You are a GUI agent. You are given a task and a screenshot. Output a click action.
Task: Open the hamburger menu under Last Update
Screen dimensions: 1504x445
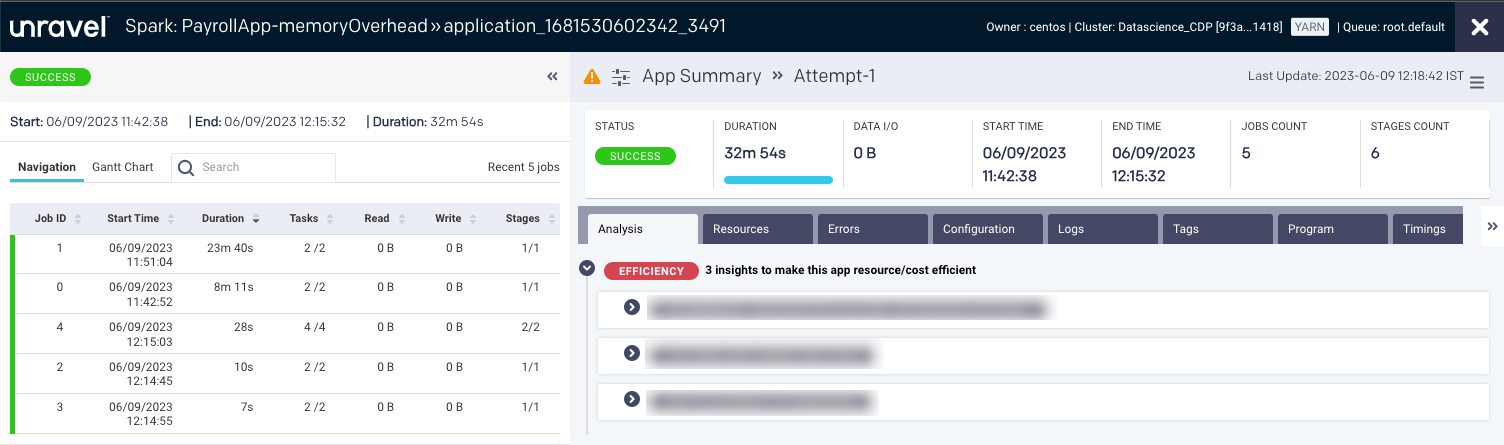click(x=1477, y=84)
